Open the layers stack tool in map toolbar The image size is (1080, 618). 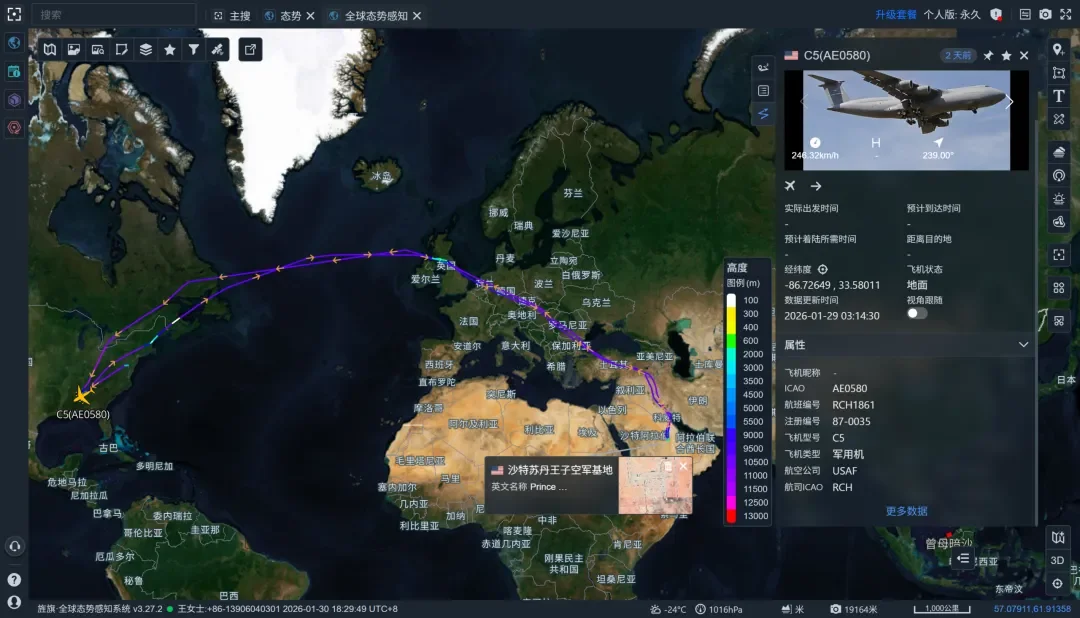[146, 49]
